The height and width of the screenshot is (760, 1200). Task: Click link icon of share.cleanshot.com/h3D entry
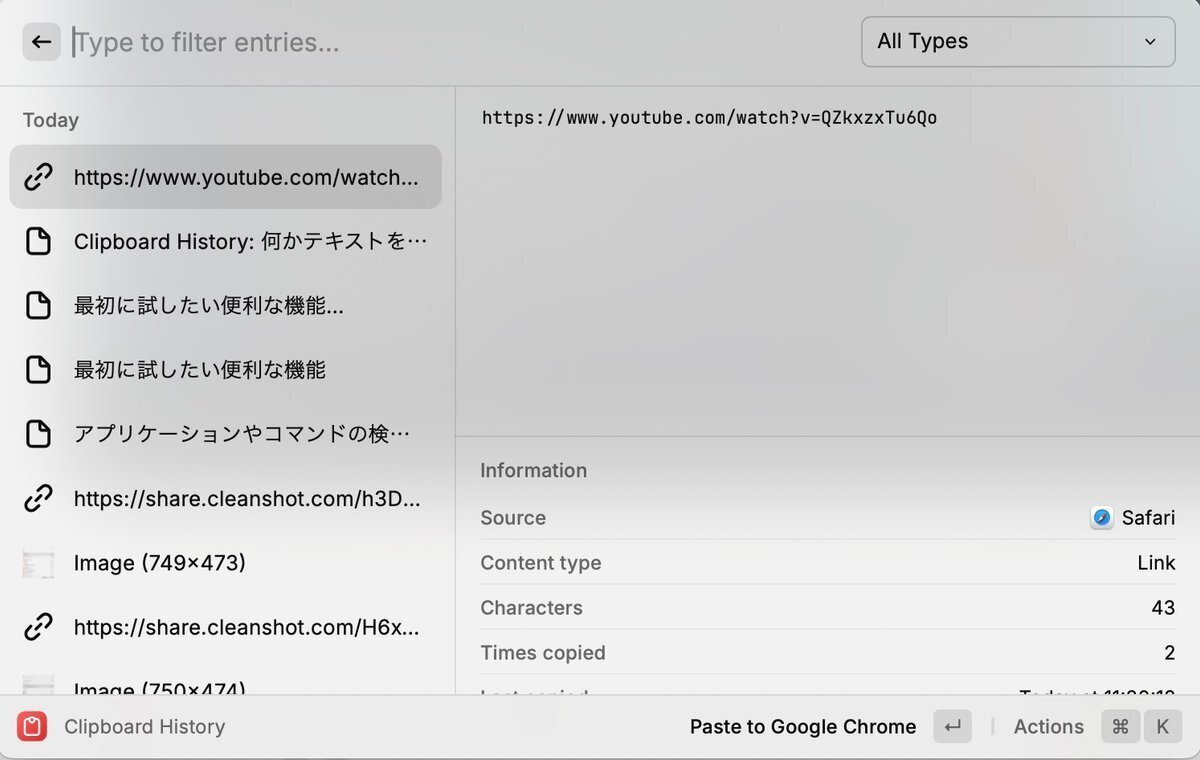[x=38, y=498]
